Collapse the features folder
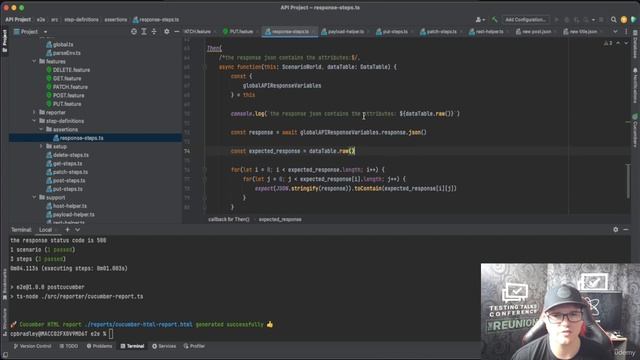Image resolution: width=640 pixels, height=360 pixels. point(34,61)
